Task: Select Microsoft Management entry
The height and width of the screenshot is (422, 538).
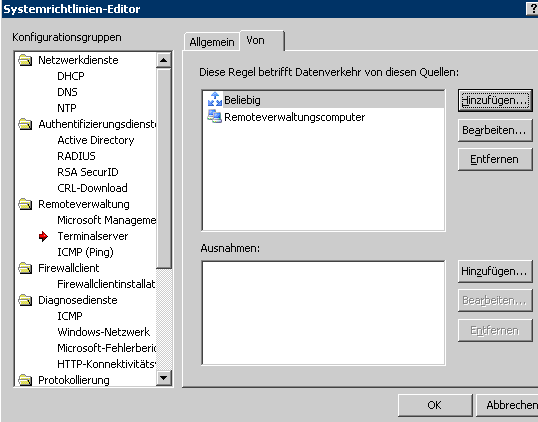Action: click(107, 220)
